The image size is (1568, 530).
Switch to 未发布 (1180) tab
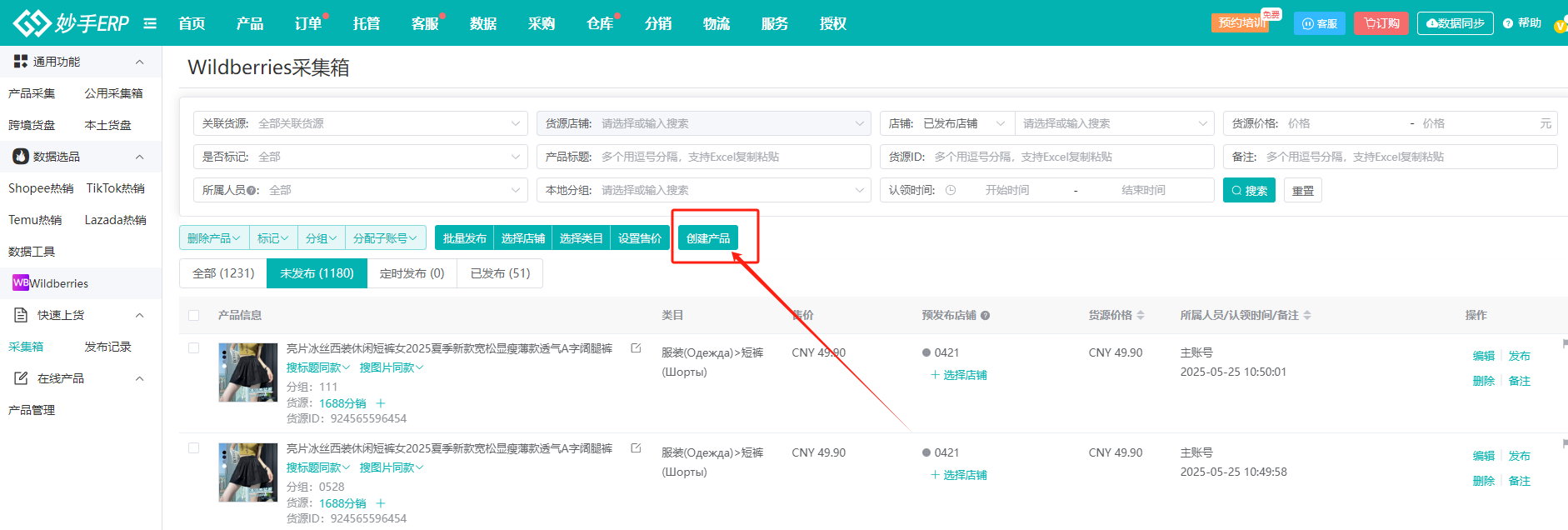pos(317,273)
